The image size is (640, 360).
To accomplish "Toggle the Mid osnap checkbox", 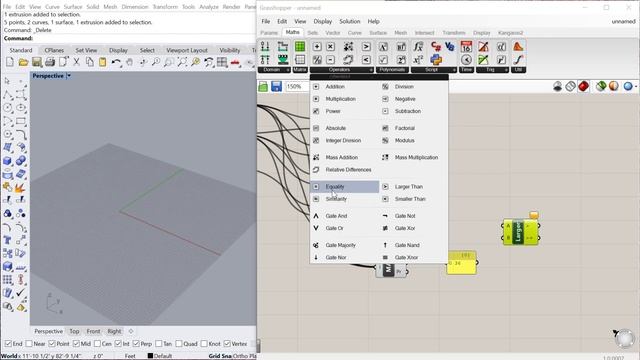I will click(76, 344).
